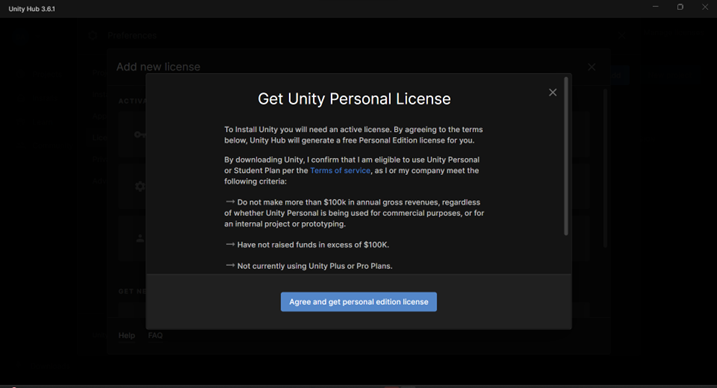Maximize the Unity Hub window
This screenshot has height=388, width=717.
[680, 7]
